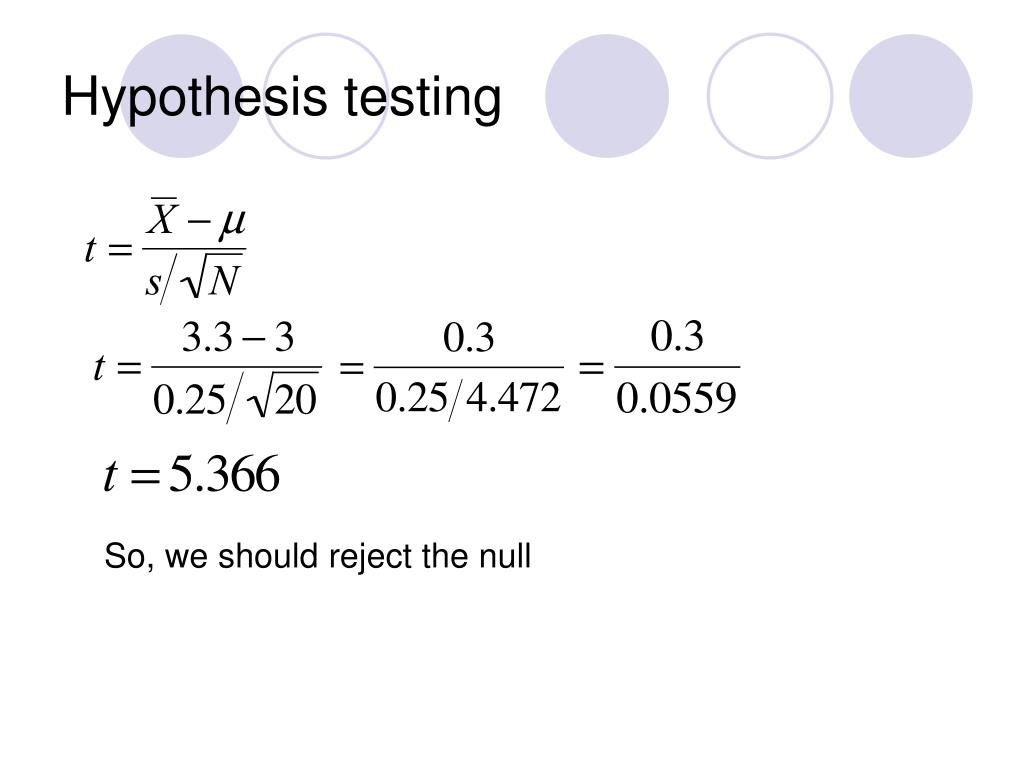Image resolution: width=1024 pixels, height=768 pixels.
Task: Select the empty outlined circle near the right
Action: click(x=770, y=96)
